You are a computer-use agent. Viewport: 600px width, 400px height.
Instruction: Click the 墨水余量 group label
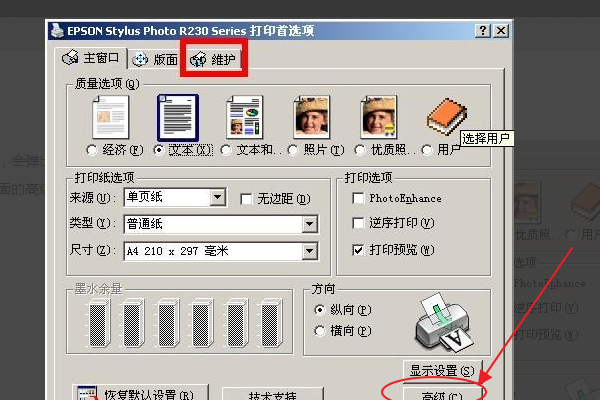click(x=98, y=289)
